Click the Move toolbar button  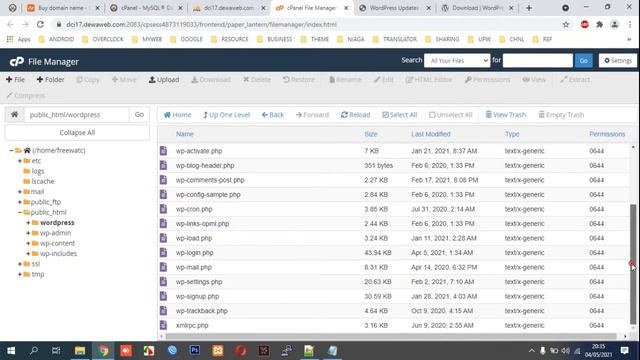[x=124, y=80]
